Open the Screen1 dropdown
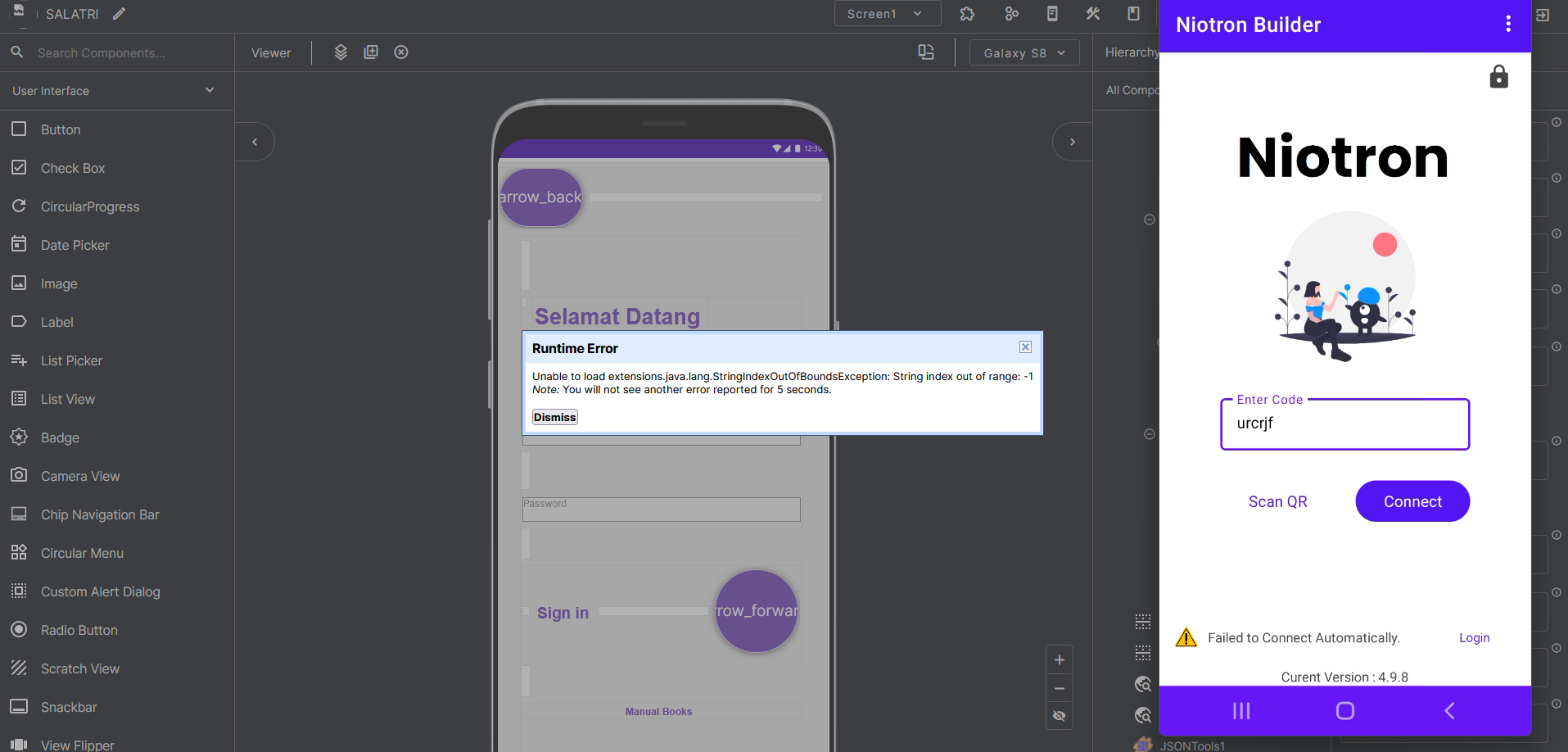The image size is (1568, 752). pos(887,14)
